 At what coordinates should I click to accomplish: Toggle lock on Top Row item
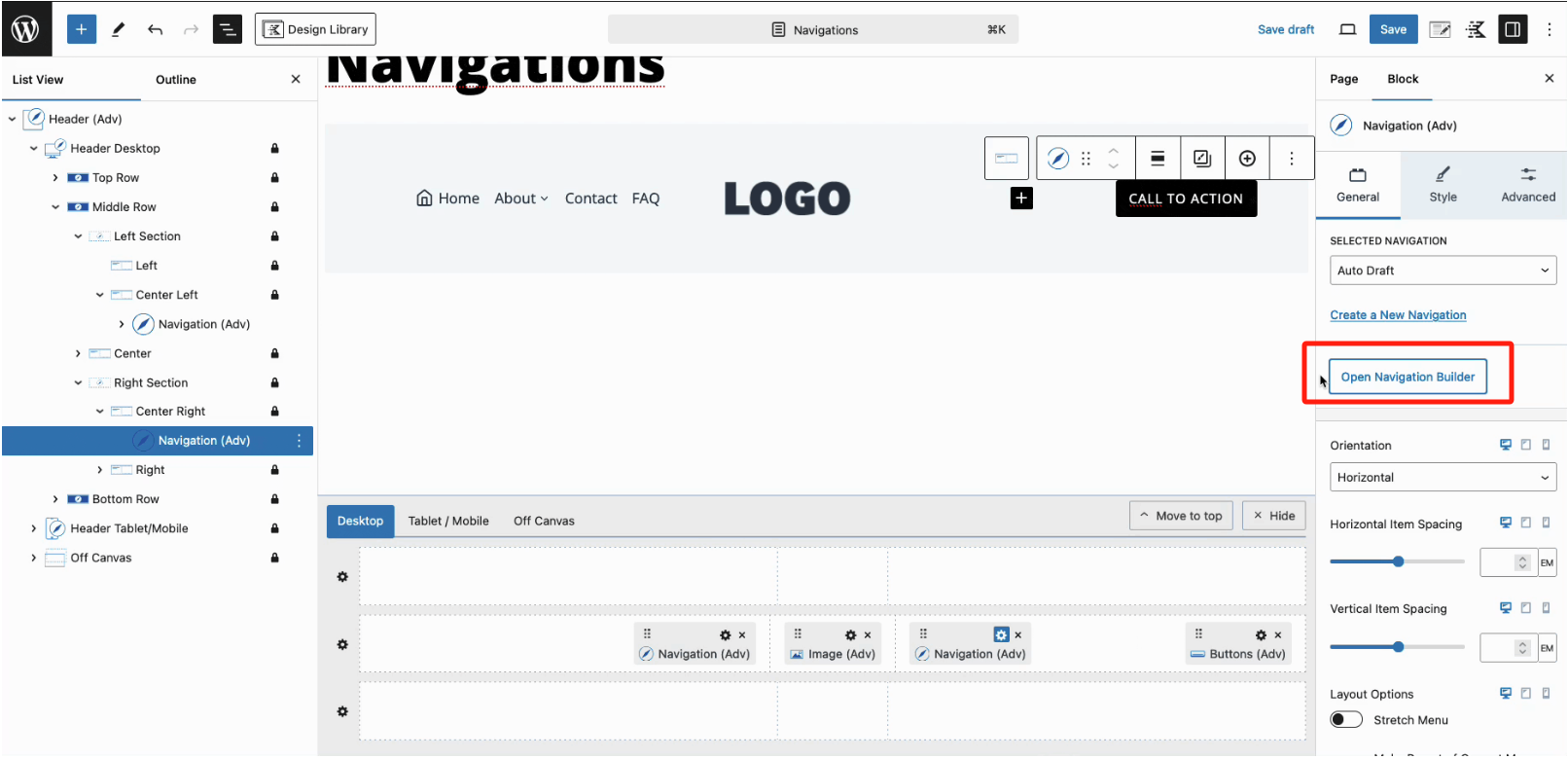click(x=275, y=178)
